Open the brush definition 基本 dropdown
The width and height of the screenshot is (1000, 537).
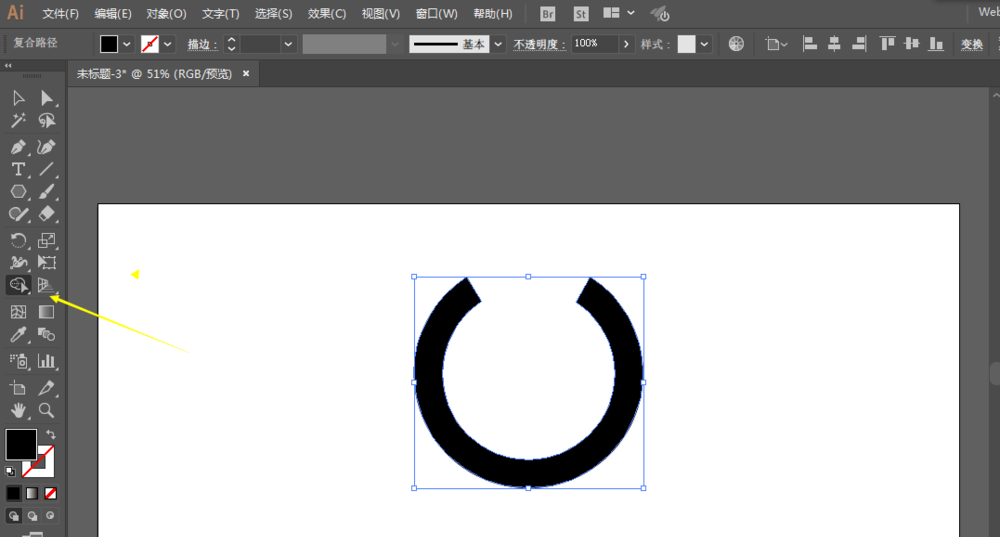tap(498, 44)
